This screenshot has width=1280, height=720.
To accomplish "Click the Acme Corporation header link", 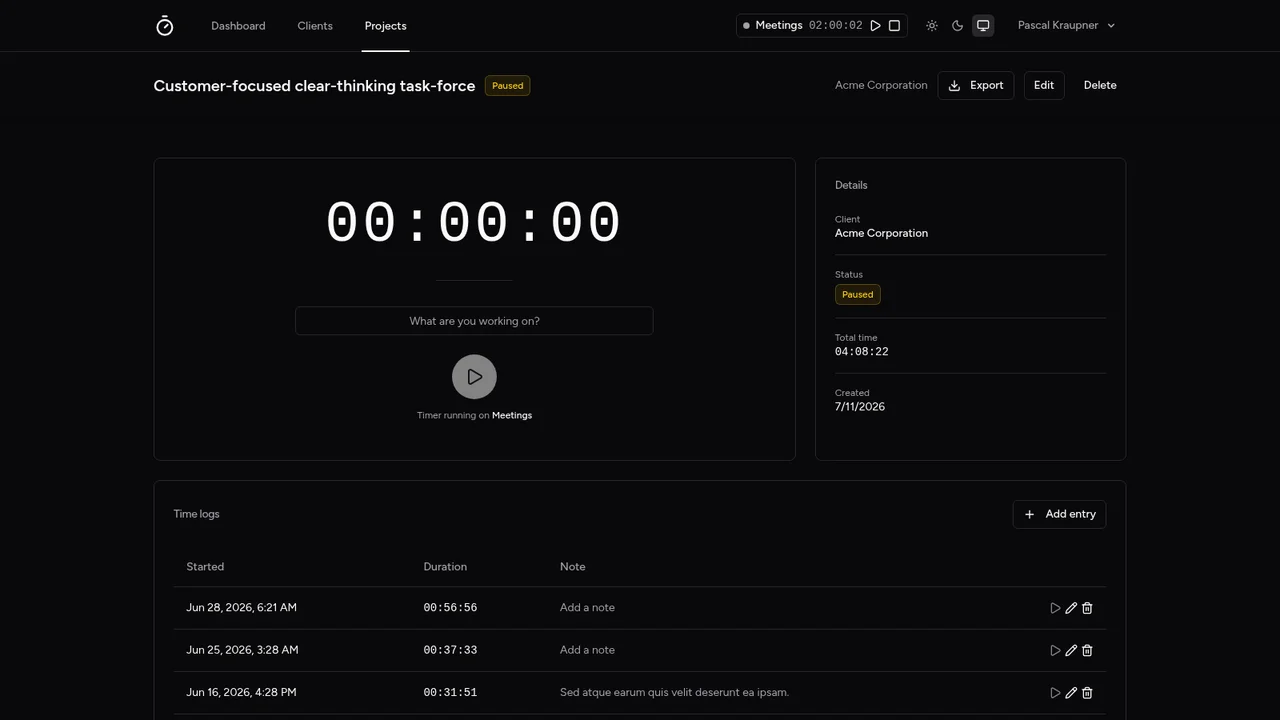I will (881, 85).
